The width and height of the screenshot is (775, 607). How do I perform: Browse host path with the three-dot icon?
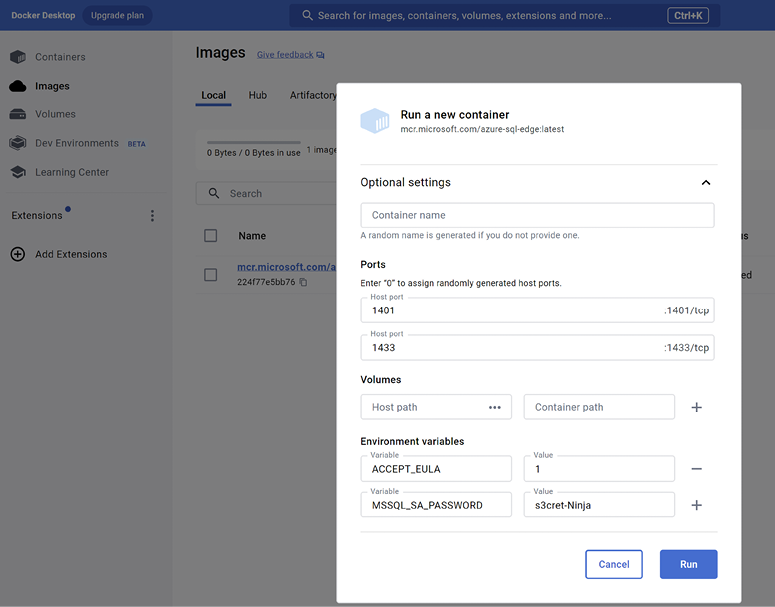[x=495, y=407]
